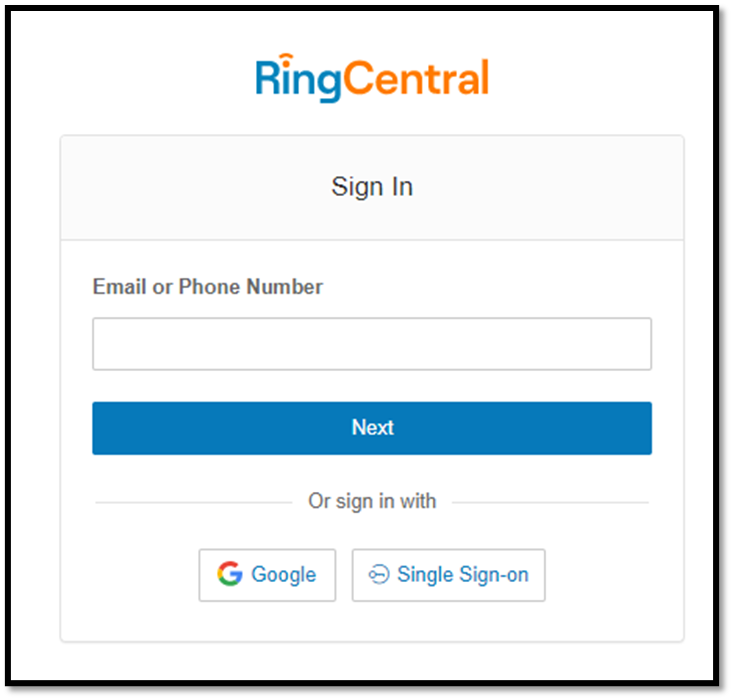Click the RingCentral logo at top

(x=372, y=78)
